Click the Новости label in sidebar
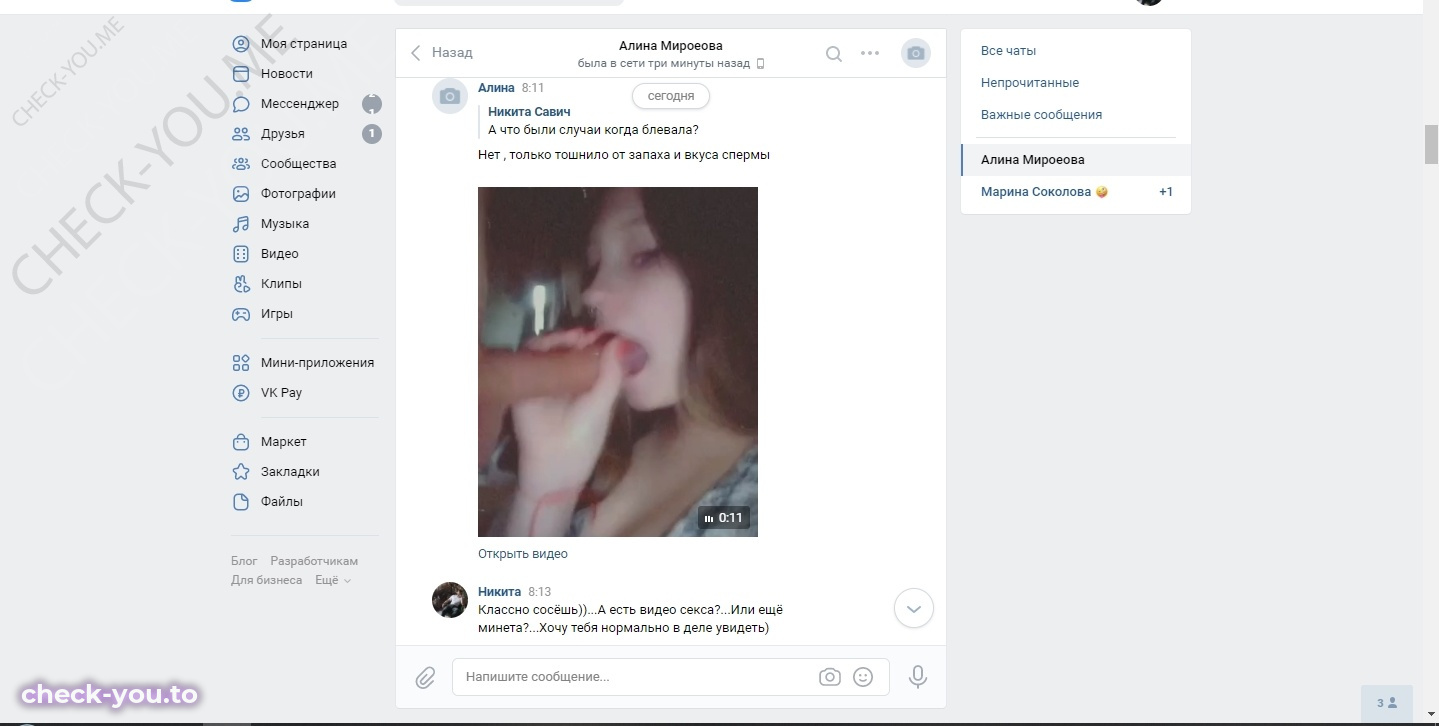Viewport: 1439px width, 726px height. [287, 74]
